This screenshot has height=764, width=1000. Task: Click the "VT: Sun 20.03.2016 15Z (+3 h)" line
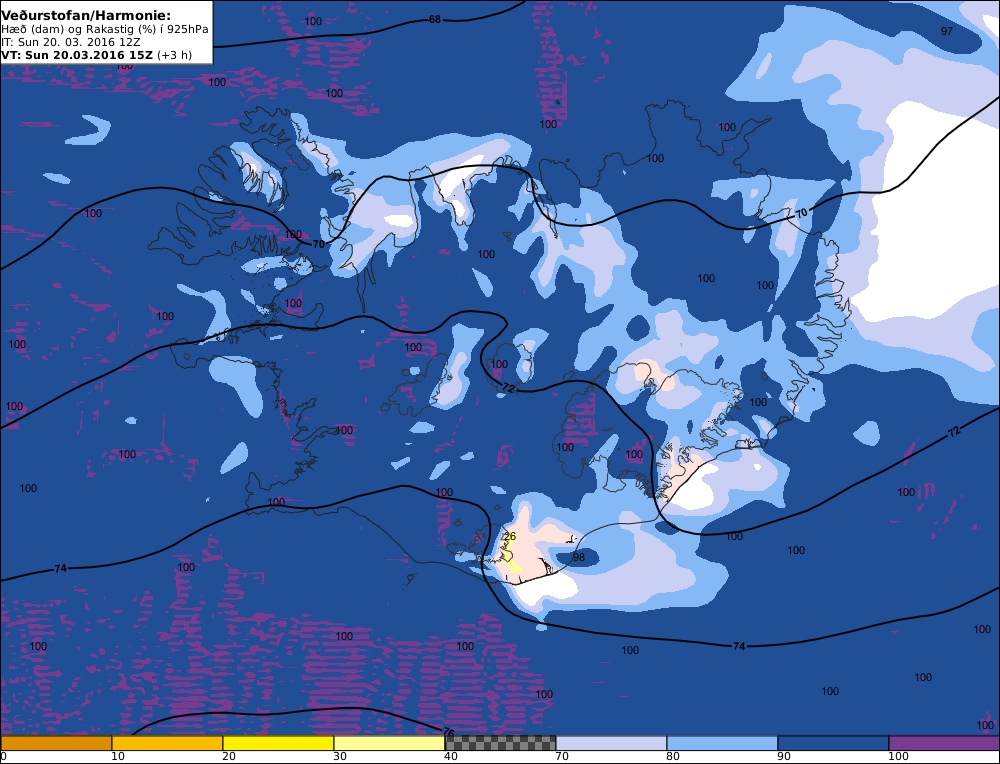click(96, 55)
